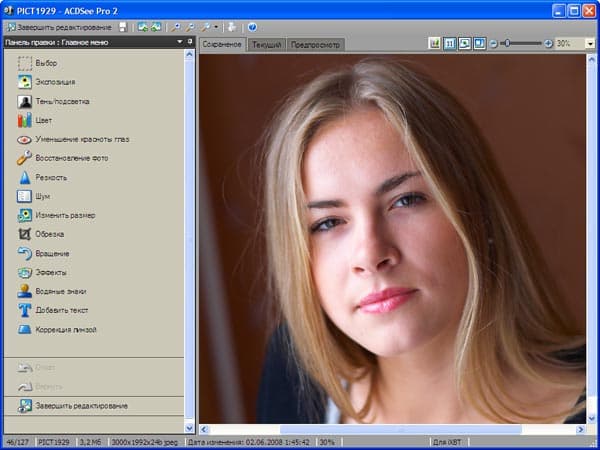Click the 30% zoom percentage field
This screenshot has width=600, height=450.
pyautogui.click(x=570, y=44)
